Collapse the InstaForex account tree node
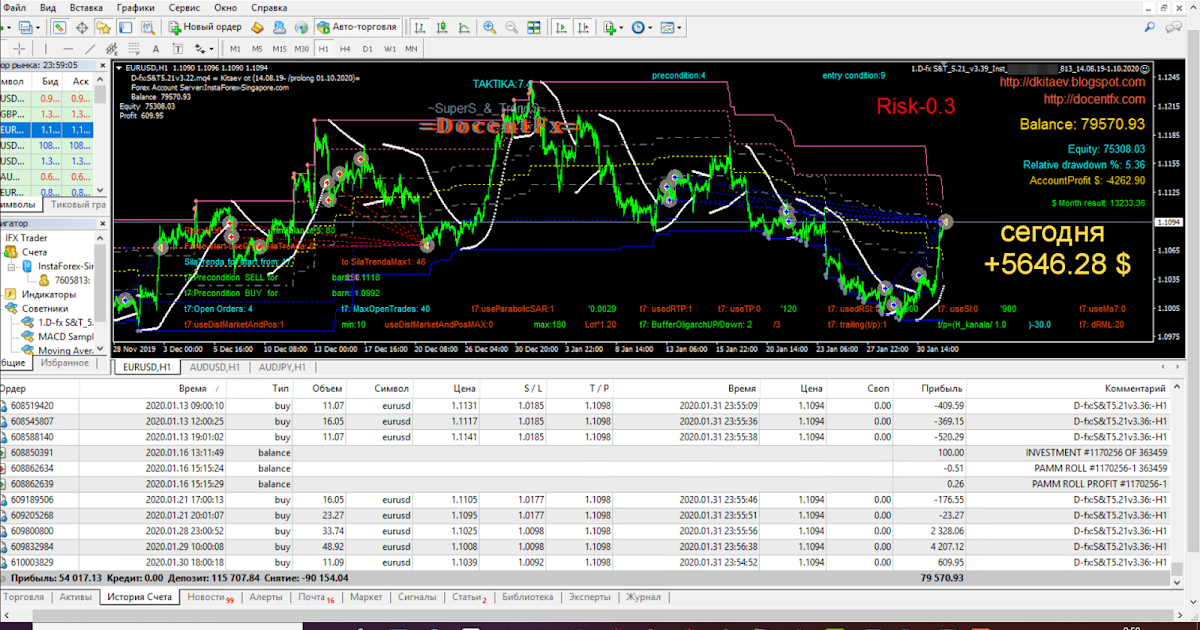This screenshot has width=1200, height=630. click(11, 267)
